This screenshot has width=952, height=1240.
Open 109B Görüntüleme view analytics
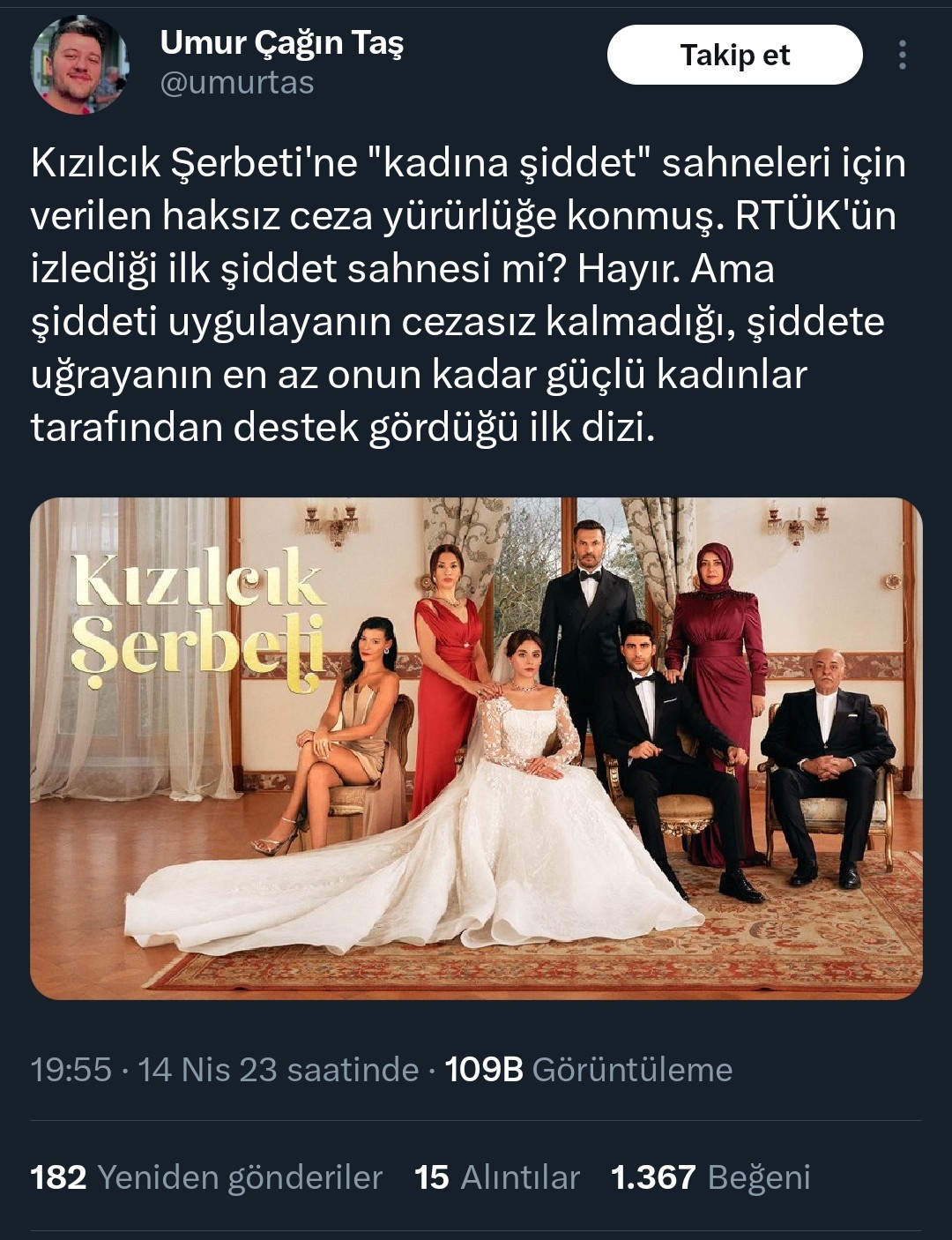589,1070
